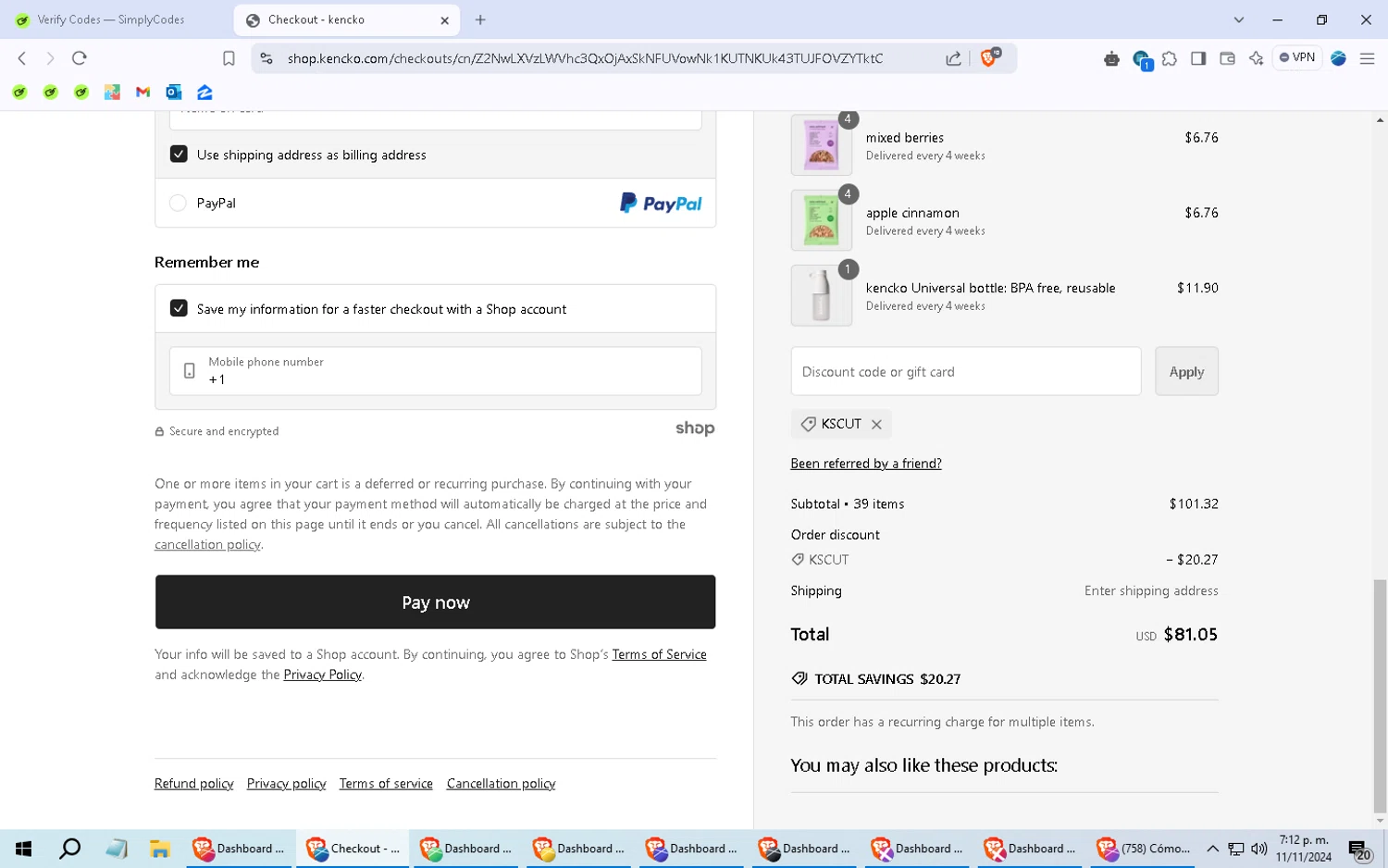This screenshot has height=868, width=1388.
Task: Click the Apply discount button
Action: click(x=1186, y=371)
